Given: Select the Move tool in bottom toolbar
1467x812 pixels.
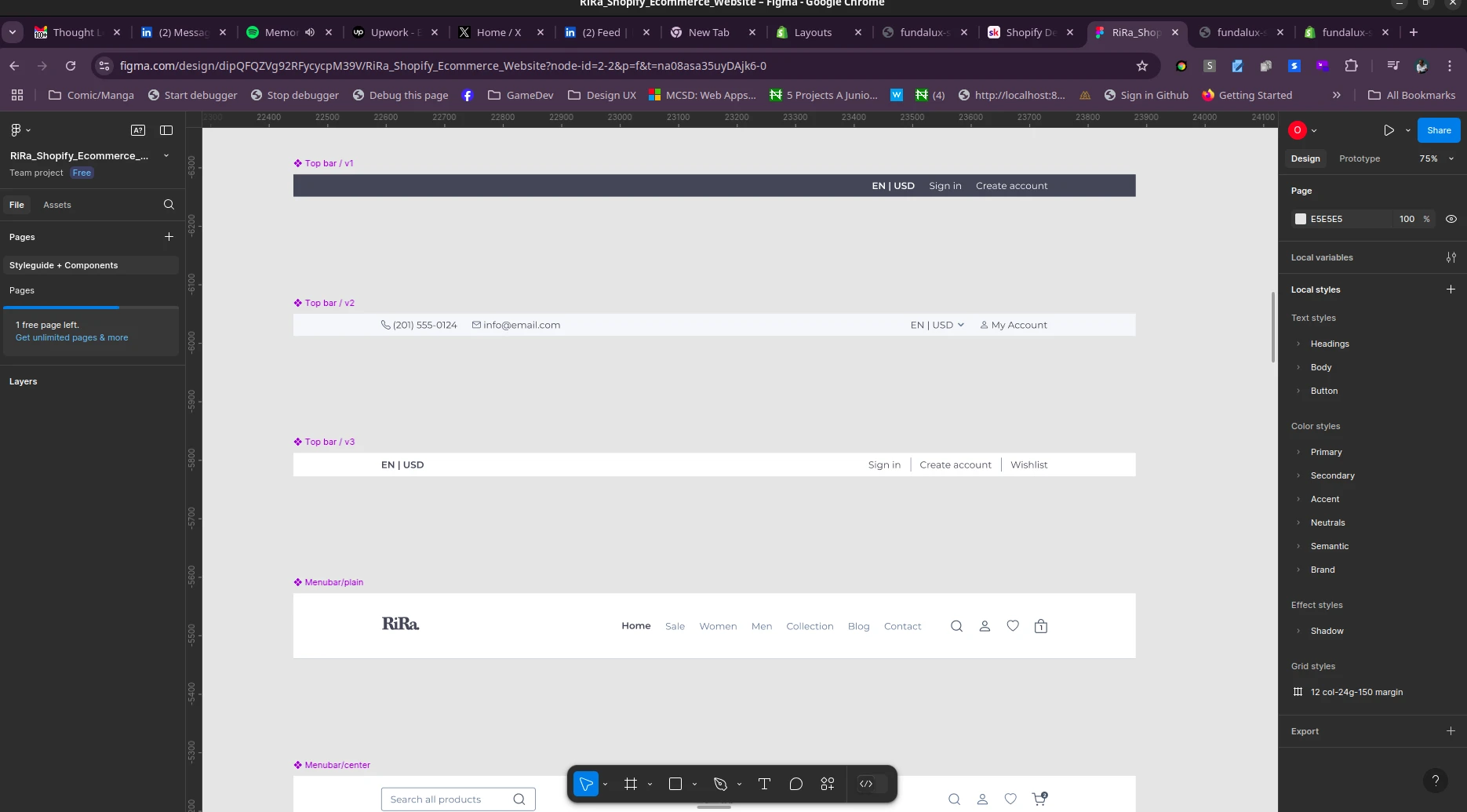Looking at the screenshot, I should [586, 784].
